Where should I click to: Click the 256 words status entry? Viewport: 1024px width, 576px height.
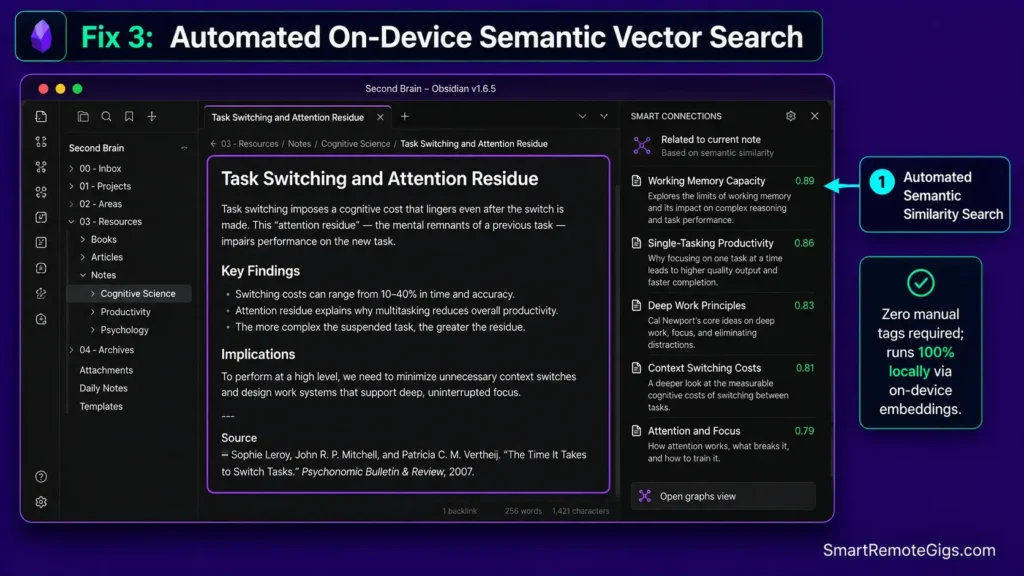click(x=523, y=511)
